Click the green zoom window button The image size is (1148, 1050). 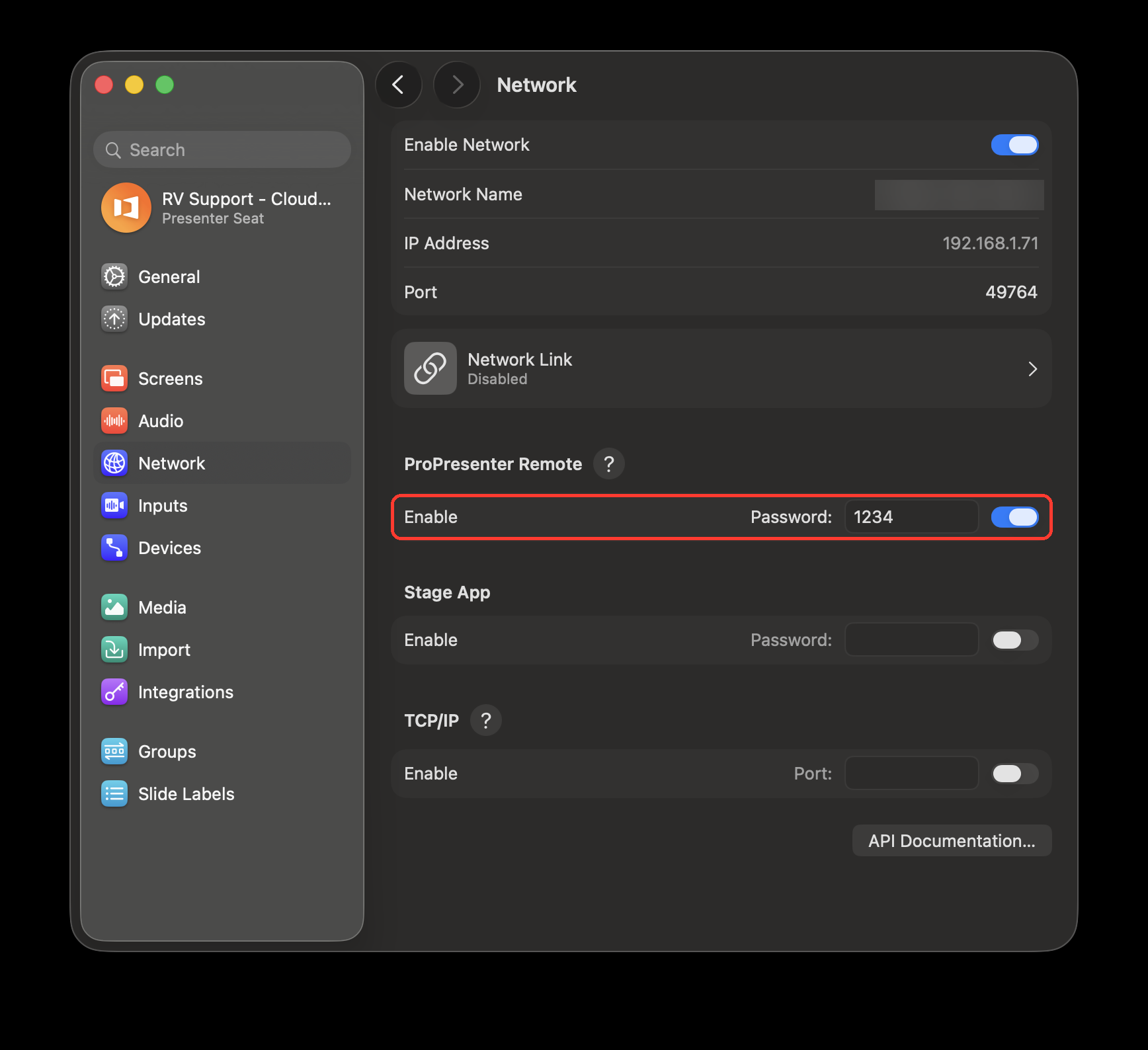pyautogui.click(x=165, y=85)
